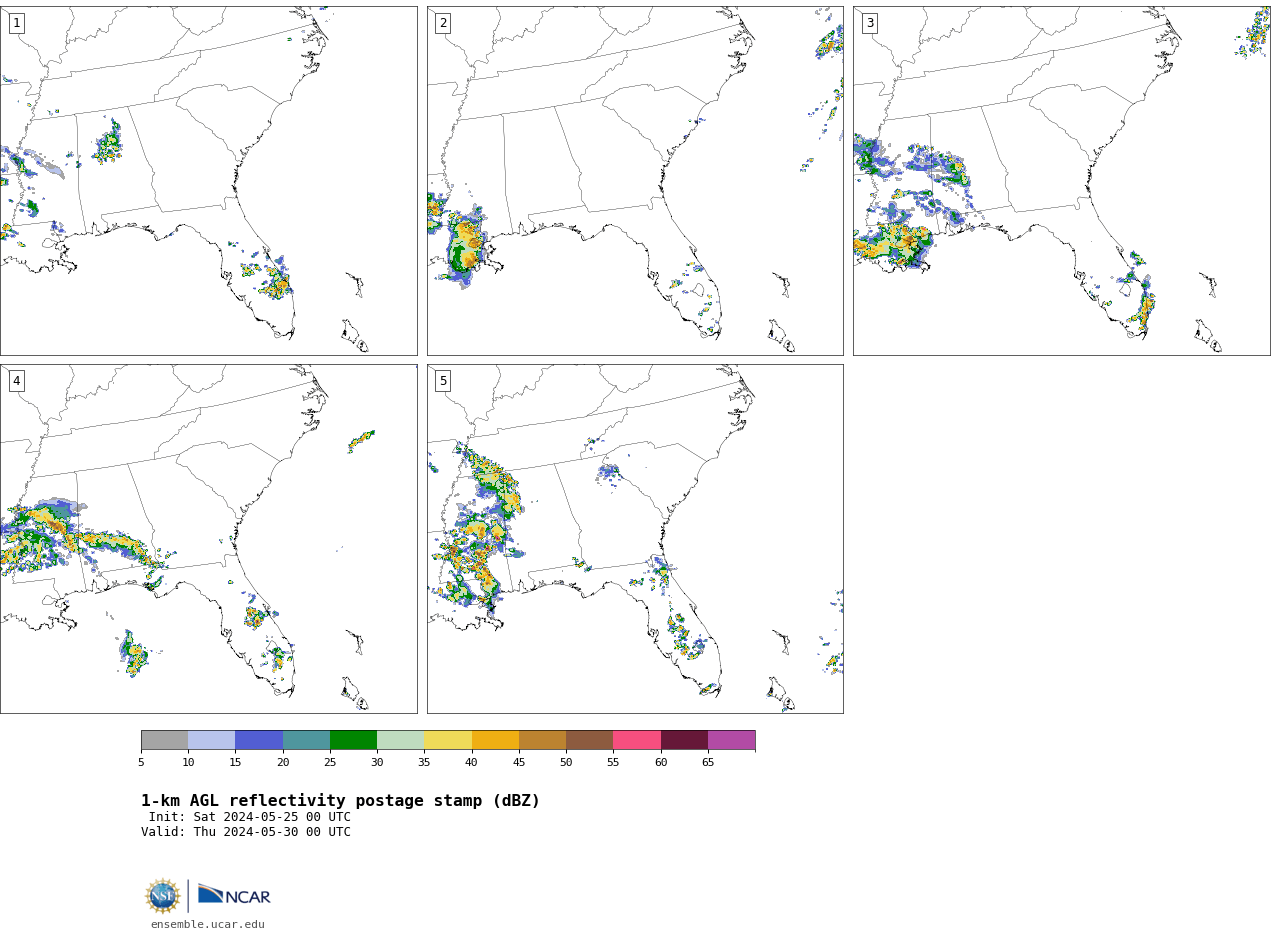Click the brown 50-55 dBZ swatch

coord(589,740)
